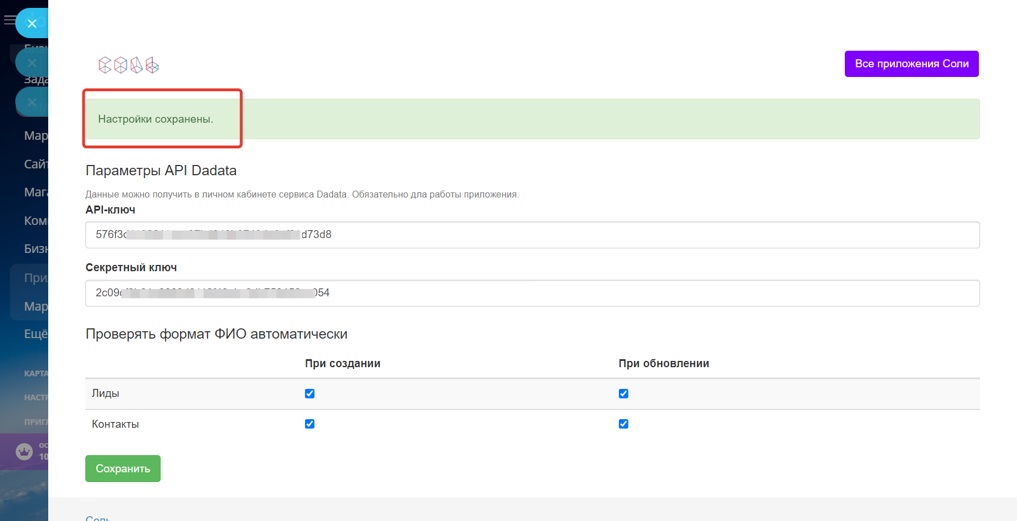The image size is (1017, 521).
Task: Click the crown icon in sidebar
Action: point(24,452)
